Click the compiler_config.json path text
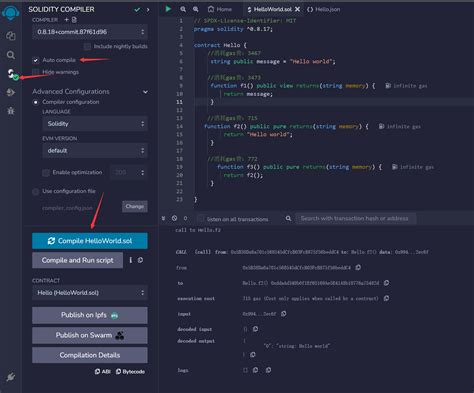The image size is (474, 393). [67, 208]
